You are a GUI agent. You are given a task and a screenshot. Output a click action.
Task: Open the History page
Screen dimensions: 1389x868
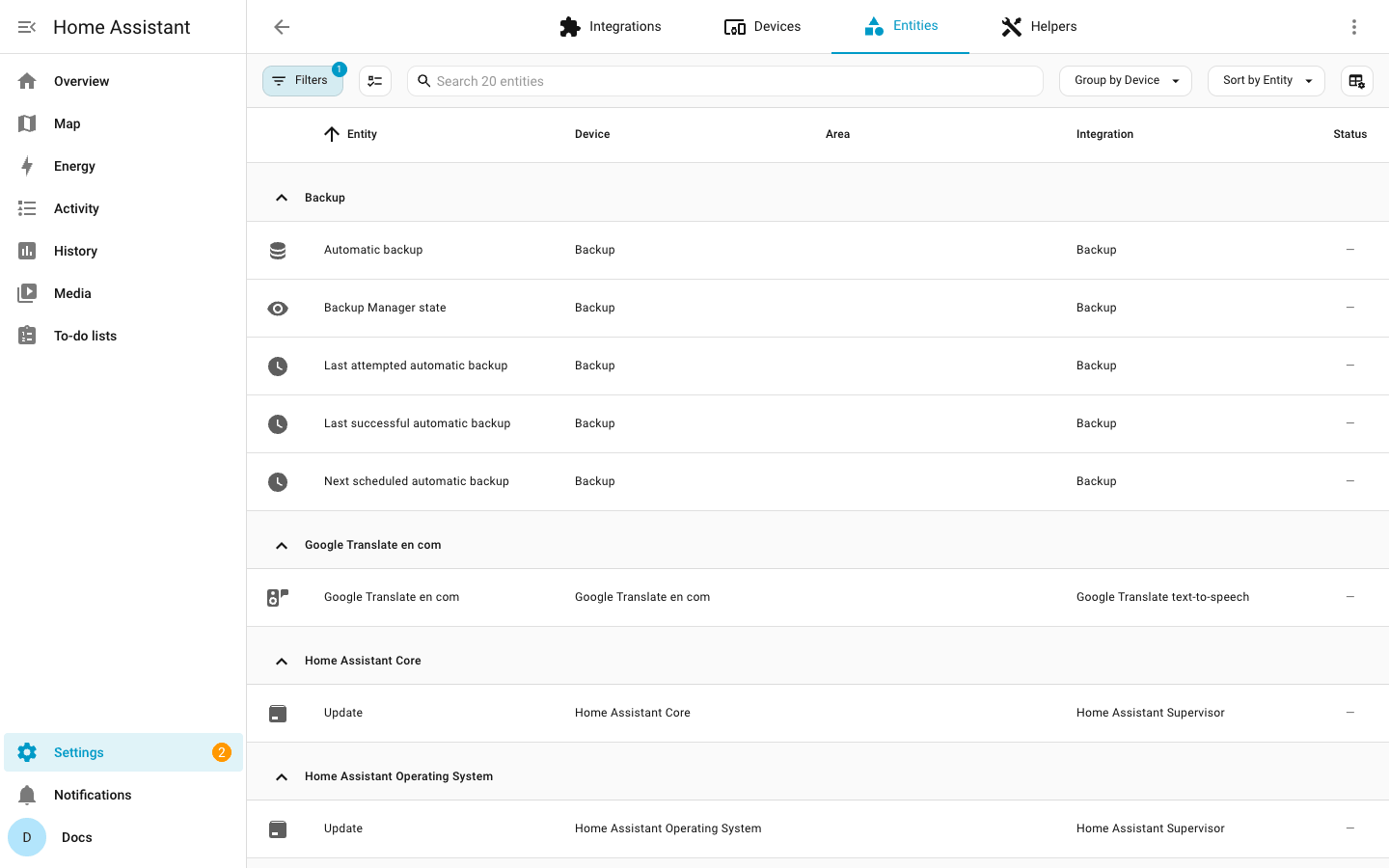tap(123, 251)
